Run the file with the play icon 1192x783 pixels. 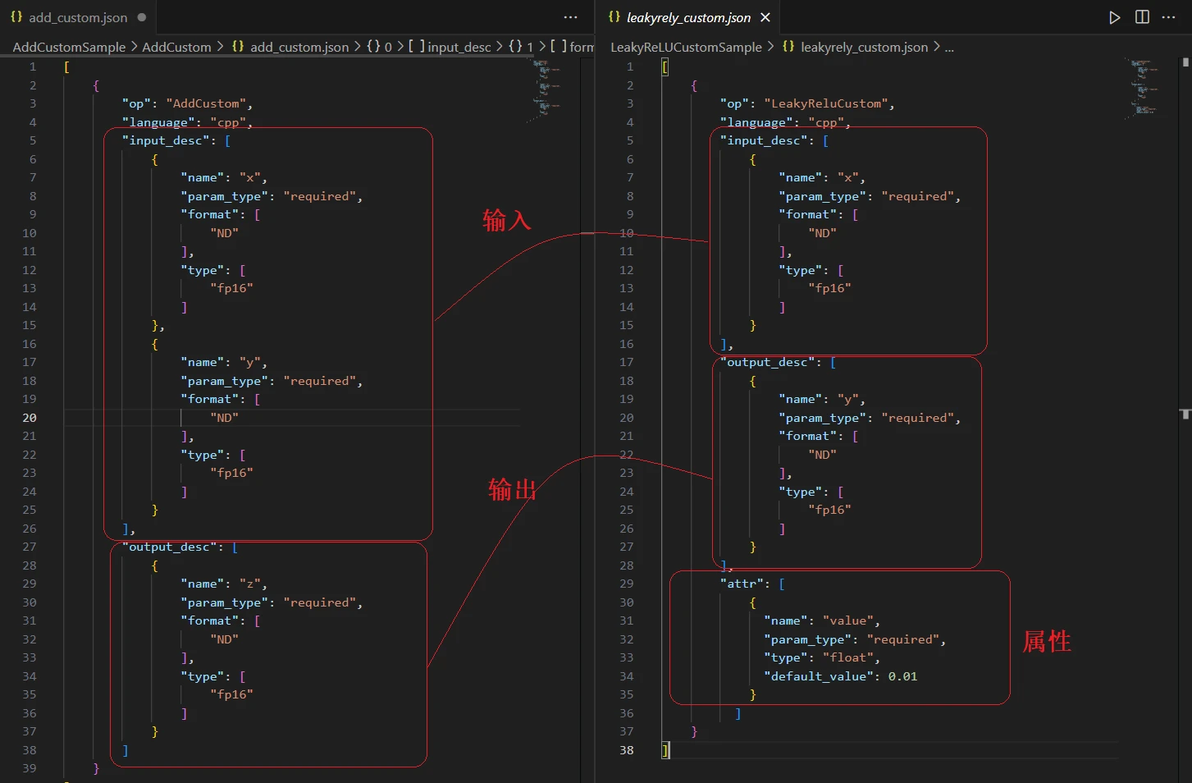(1114, 17)
